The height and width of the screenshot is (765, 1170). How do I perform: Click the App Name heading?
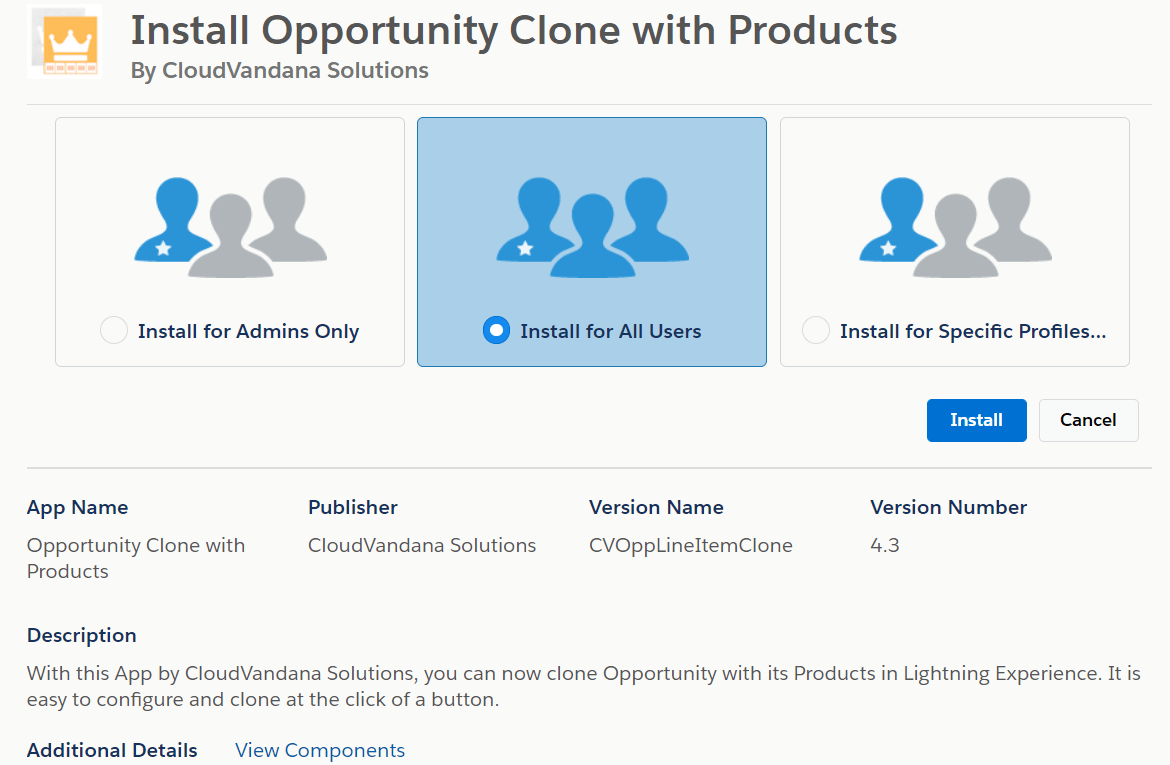click(x=78, y=508)
